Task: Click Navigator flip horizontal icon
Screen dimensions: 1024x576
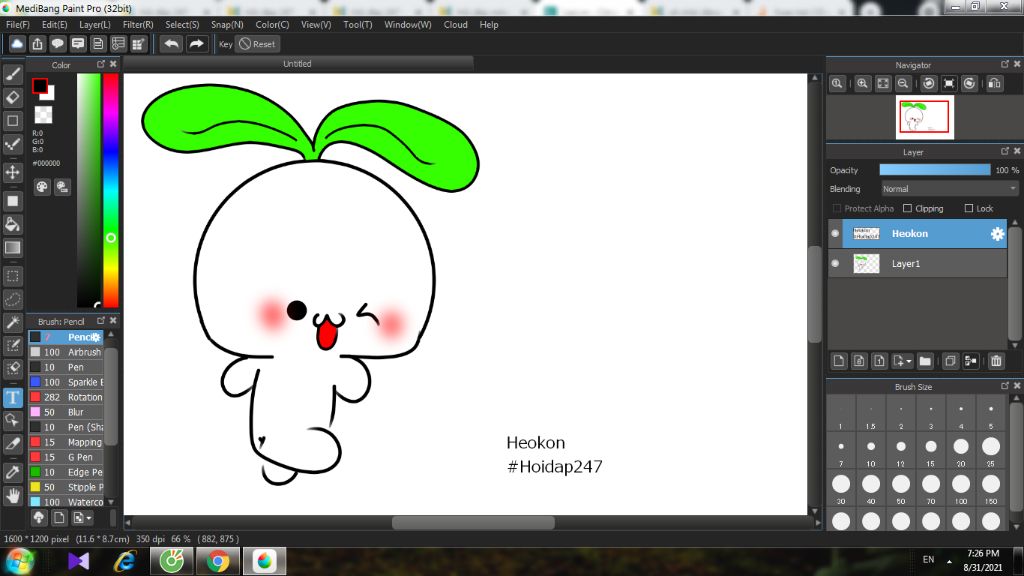Action: (x=995, y=84)
